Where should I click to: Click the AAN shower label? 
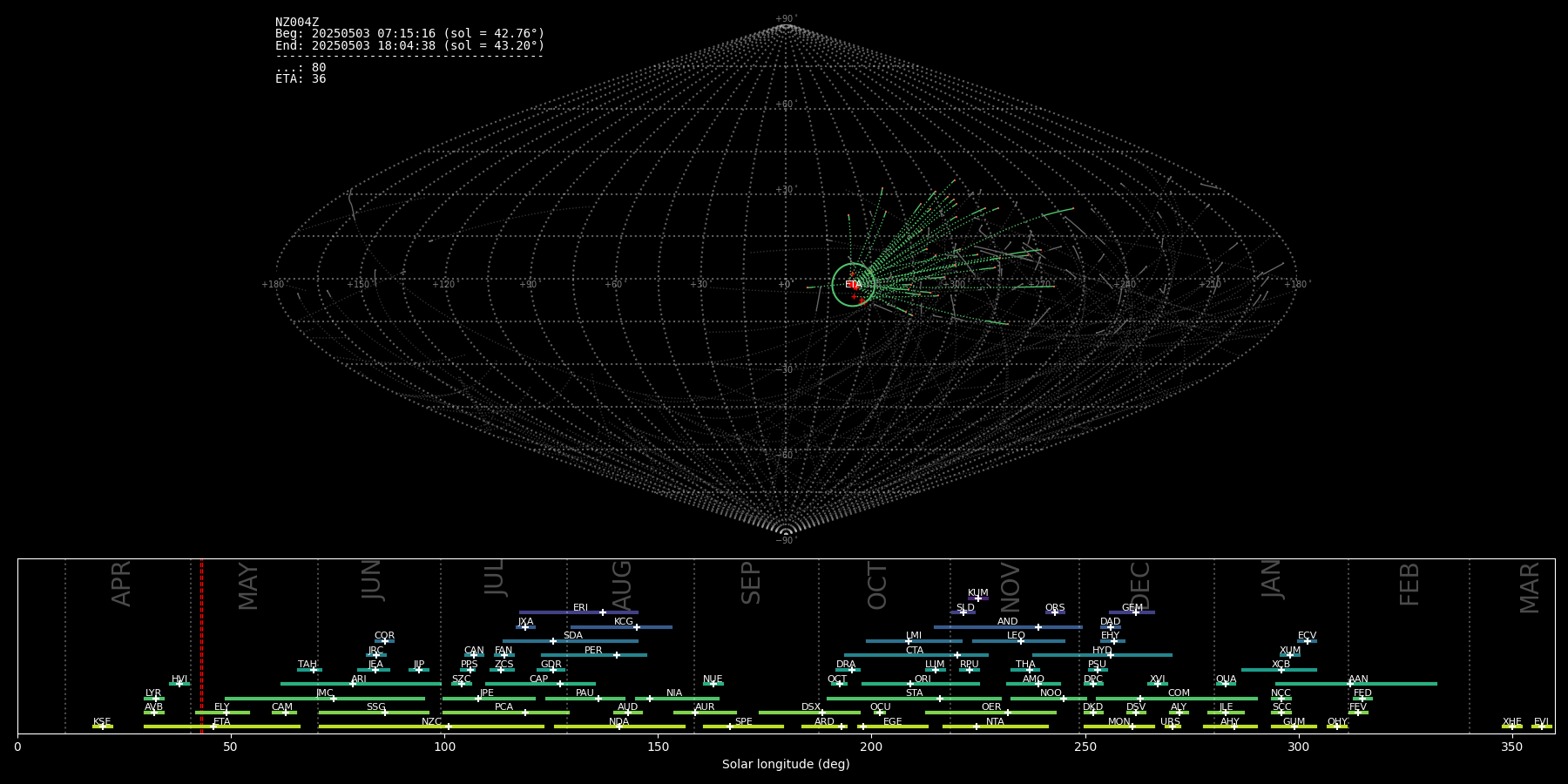pos(1358,679)
